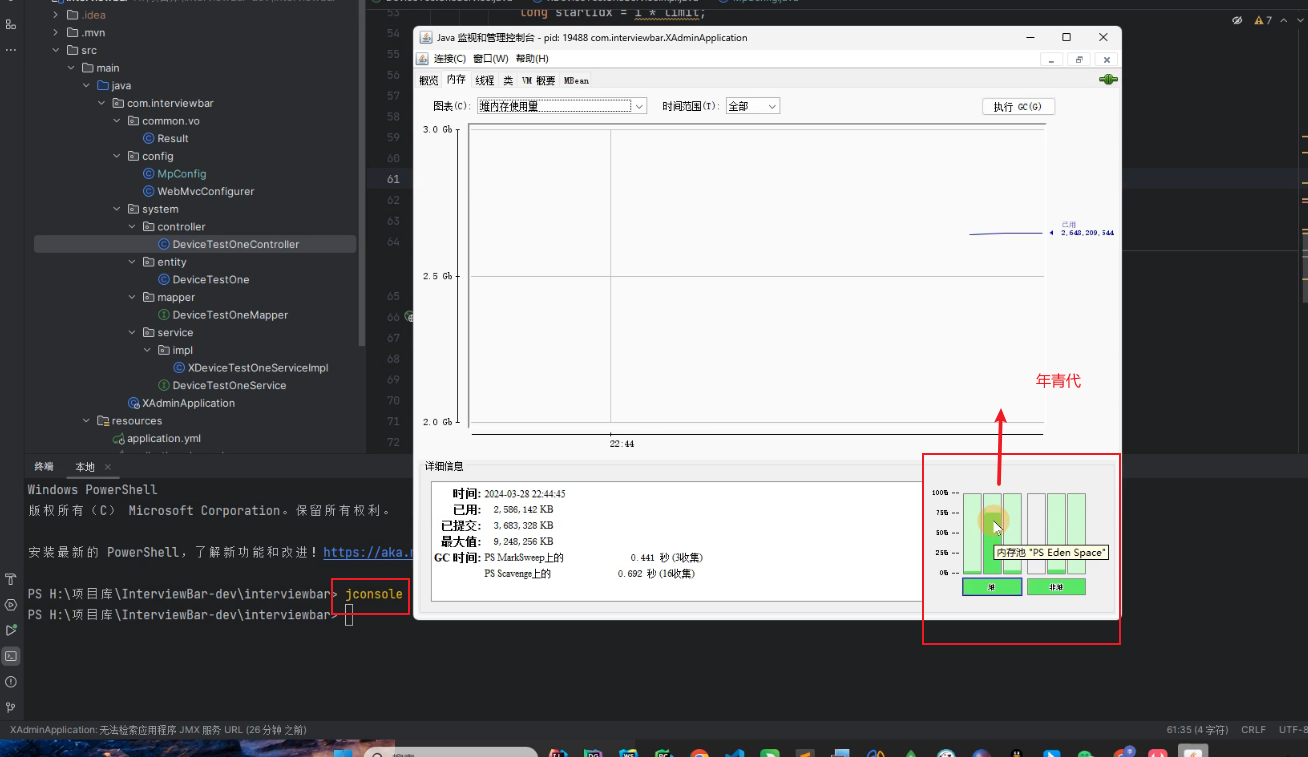Collapse the mapper package

[x=132, y=297]
